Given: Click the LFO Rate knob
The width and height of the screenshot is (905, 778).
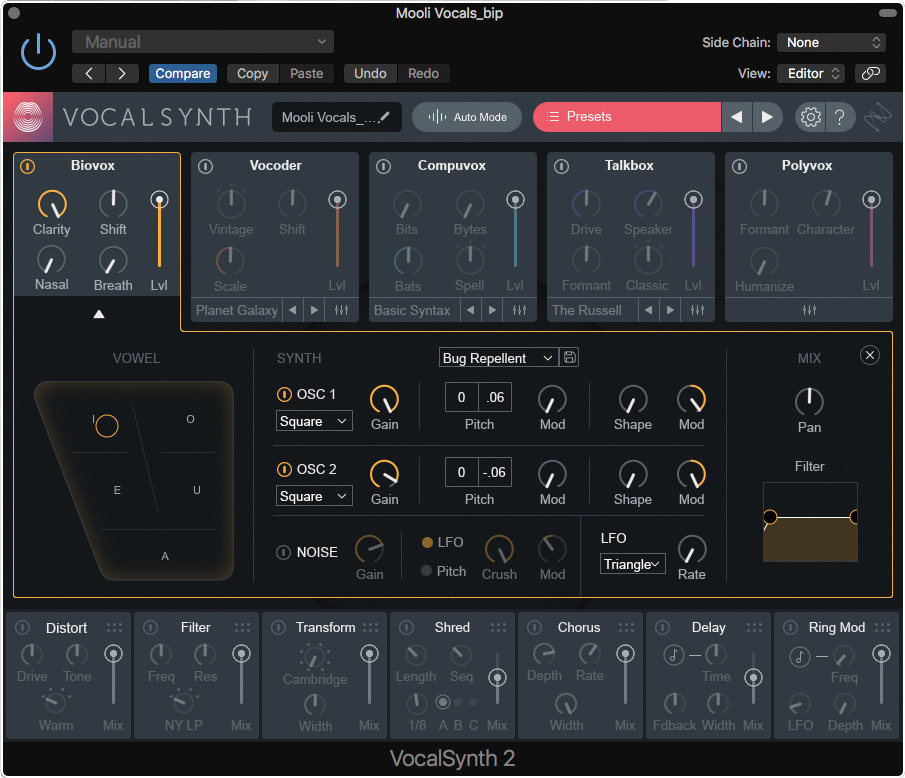Looking at the screenshot, I should click(691, 549).
